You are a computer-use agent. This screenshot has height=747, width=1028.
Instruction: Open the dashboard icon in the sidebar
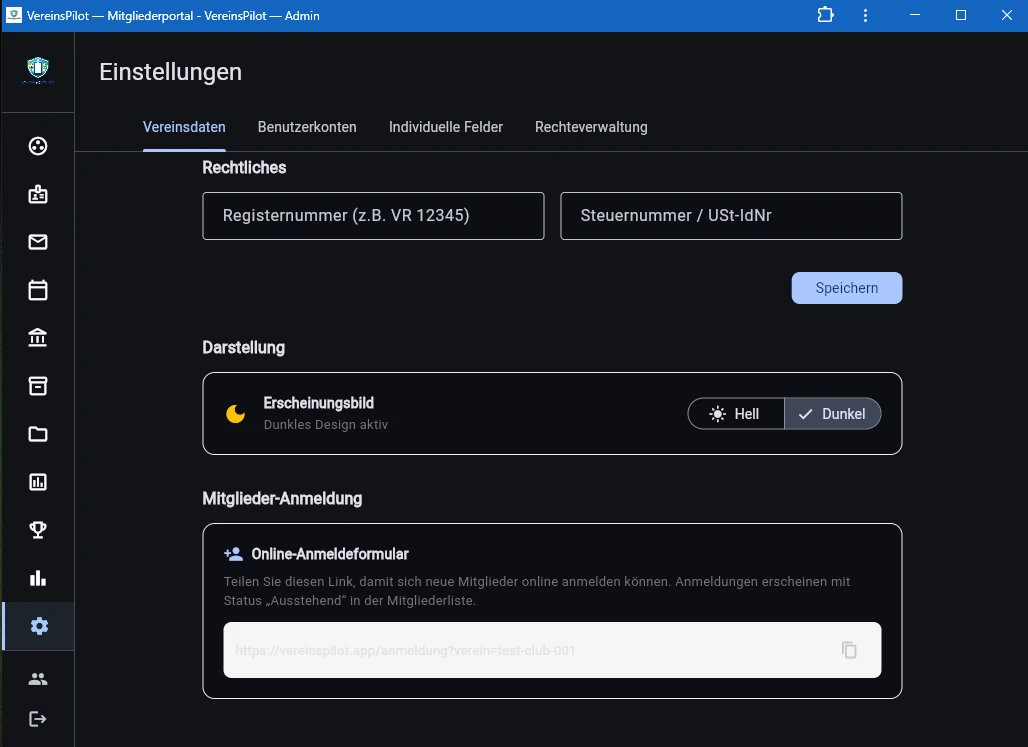pyautogui.click(x=38, y=146)
